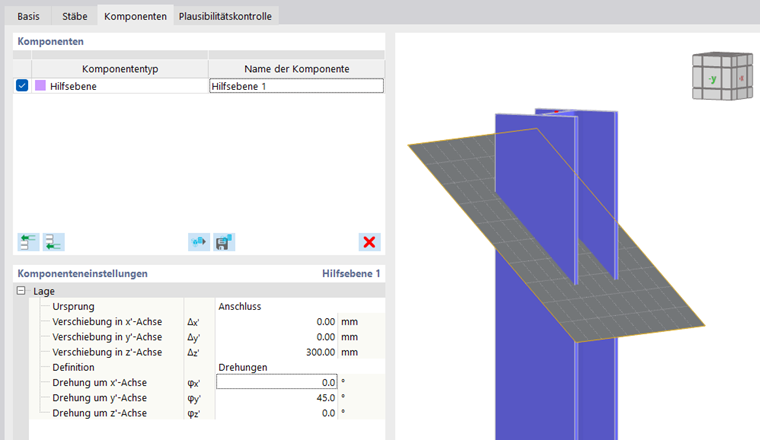Click the 'Name der Komponente' column header
Image resolution: width=760 pixels, height=440 pixels.
tap(297, 69)
